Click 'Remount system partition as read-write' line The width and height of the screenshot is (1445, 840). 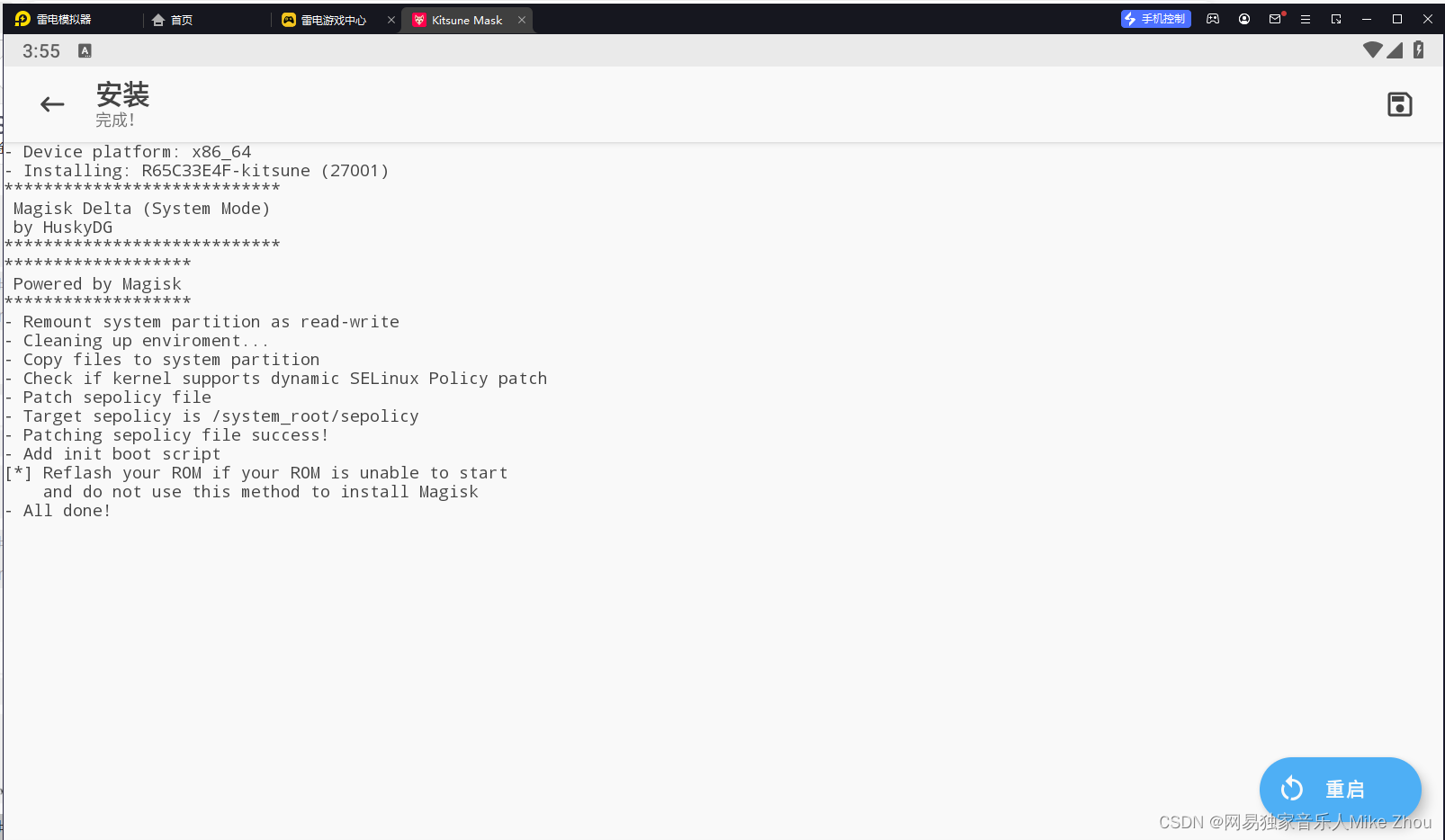click(x=202, y=322)
